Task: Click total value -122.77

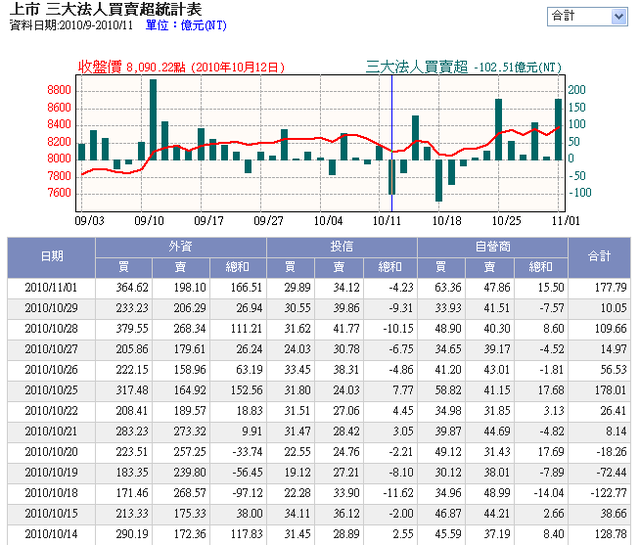Action: [609, 493]
